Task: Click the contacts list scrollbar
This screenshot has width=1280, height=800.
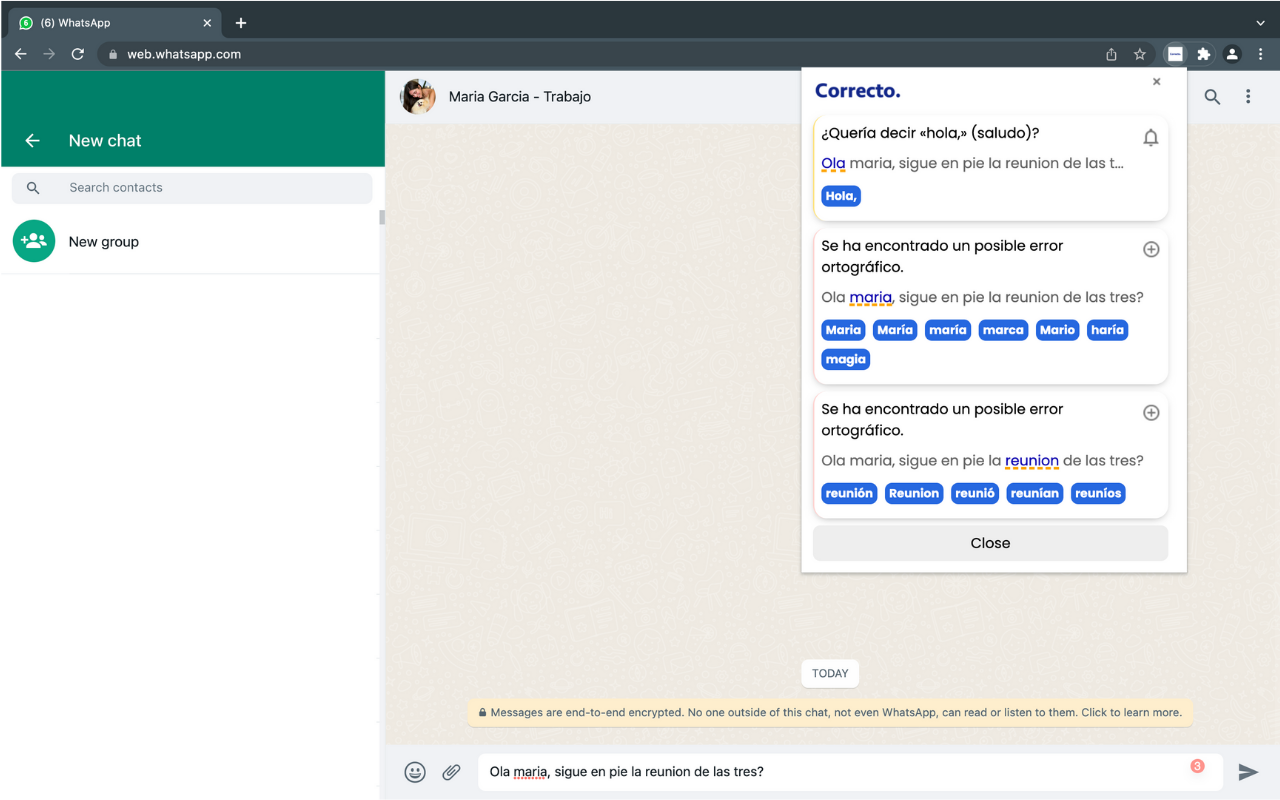Action: [x=382, y=217]
